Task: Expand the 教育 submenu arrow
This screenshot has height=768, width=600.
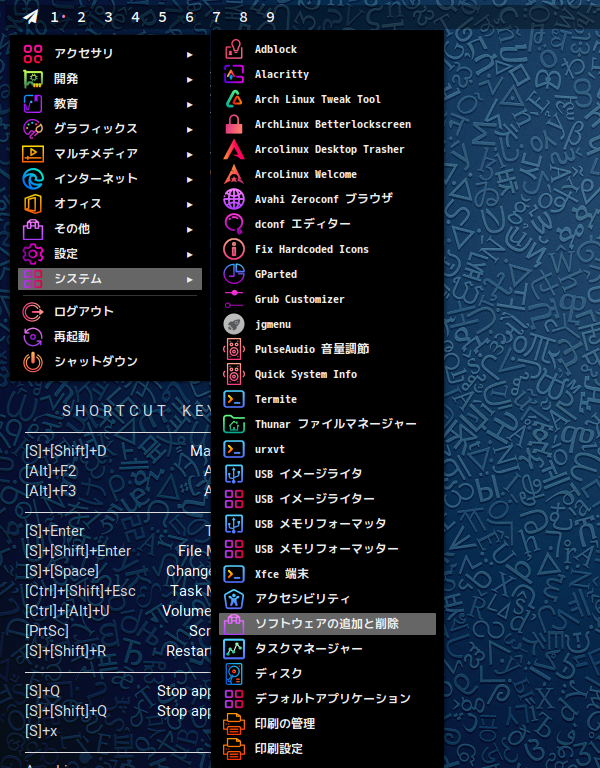Action: tap(190, 104)
